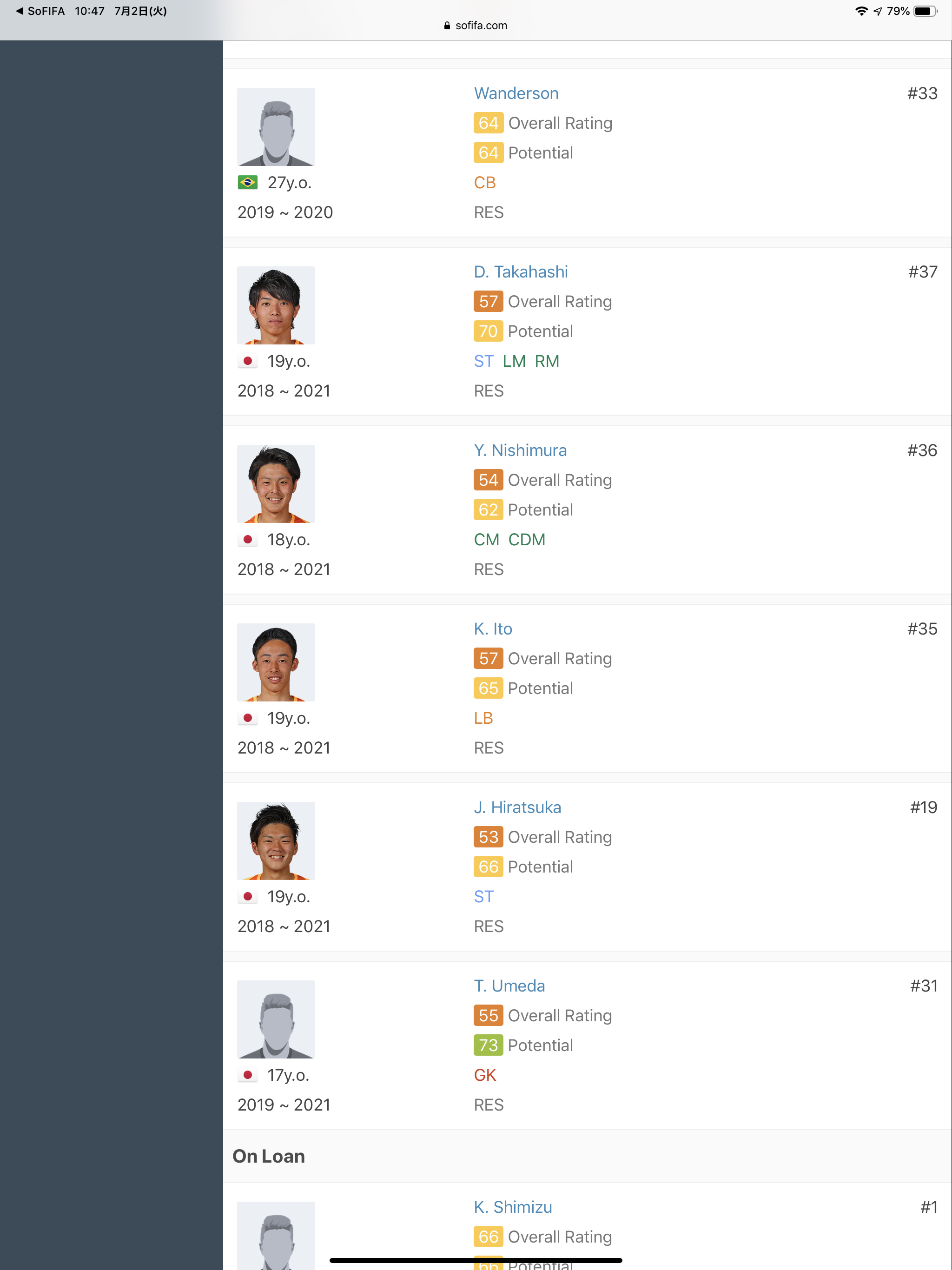
Task: Open D. Takahashi's player photo
Action: tap(276, 305)
